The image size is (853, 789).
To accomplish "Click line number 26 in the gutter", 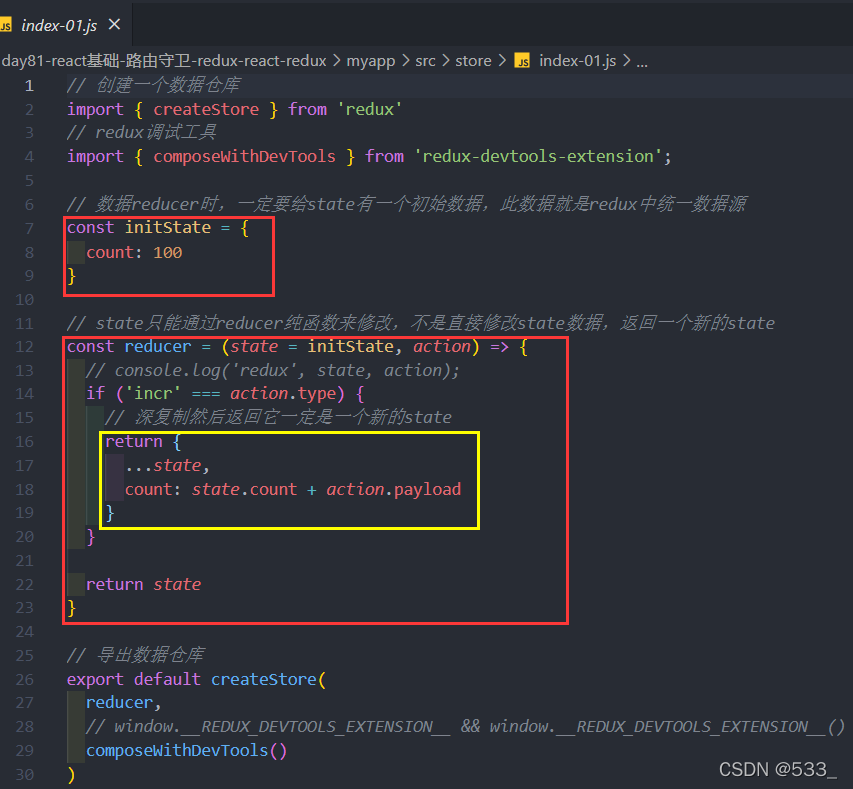I will (24, 679).
